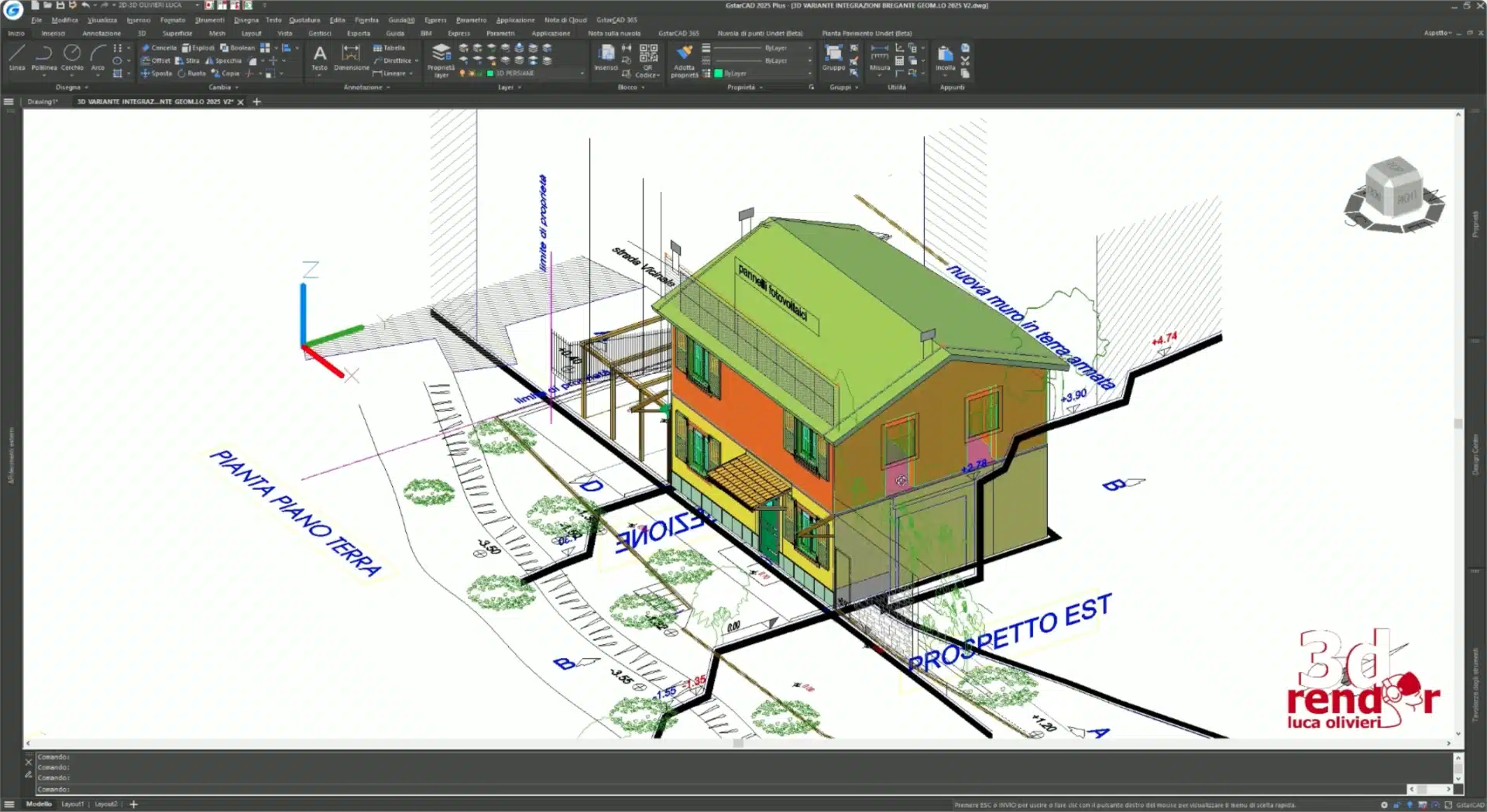Toggle the layer lightbulb on/off icon
Screen dimensions: 1487x812
(x=462, y=74)
